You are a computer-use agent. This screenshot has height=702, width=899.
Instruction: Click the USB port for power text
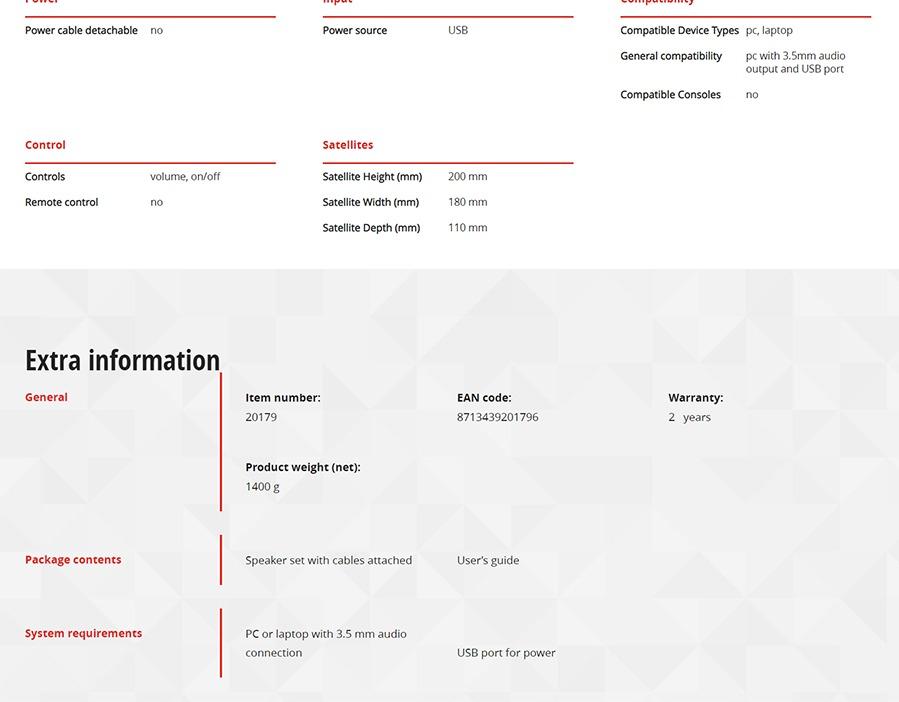[506, 653]
